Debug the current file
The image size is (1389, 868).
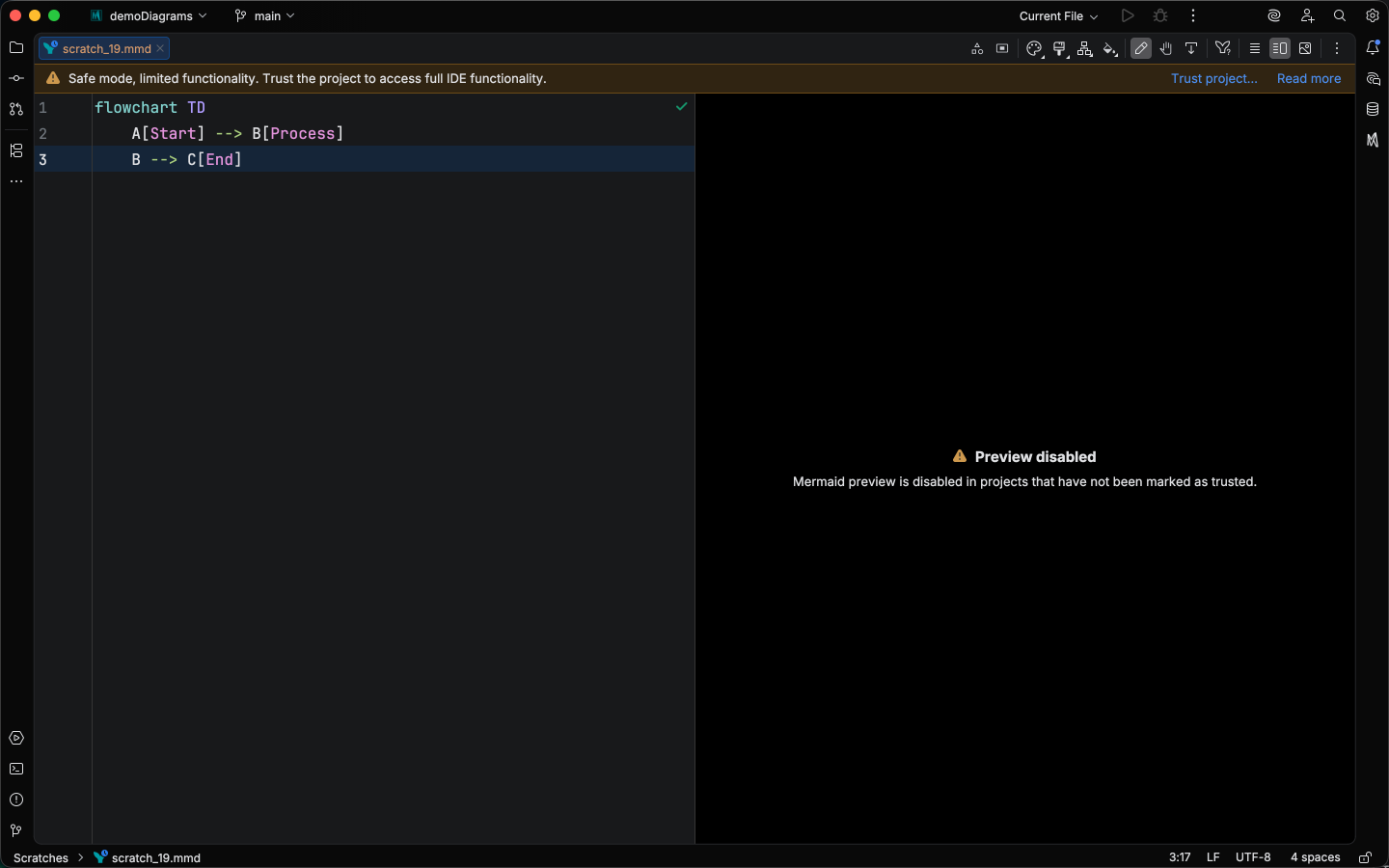click(x=1160, y=16)
